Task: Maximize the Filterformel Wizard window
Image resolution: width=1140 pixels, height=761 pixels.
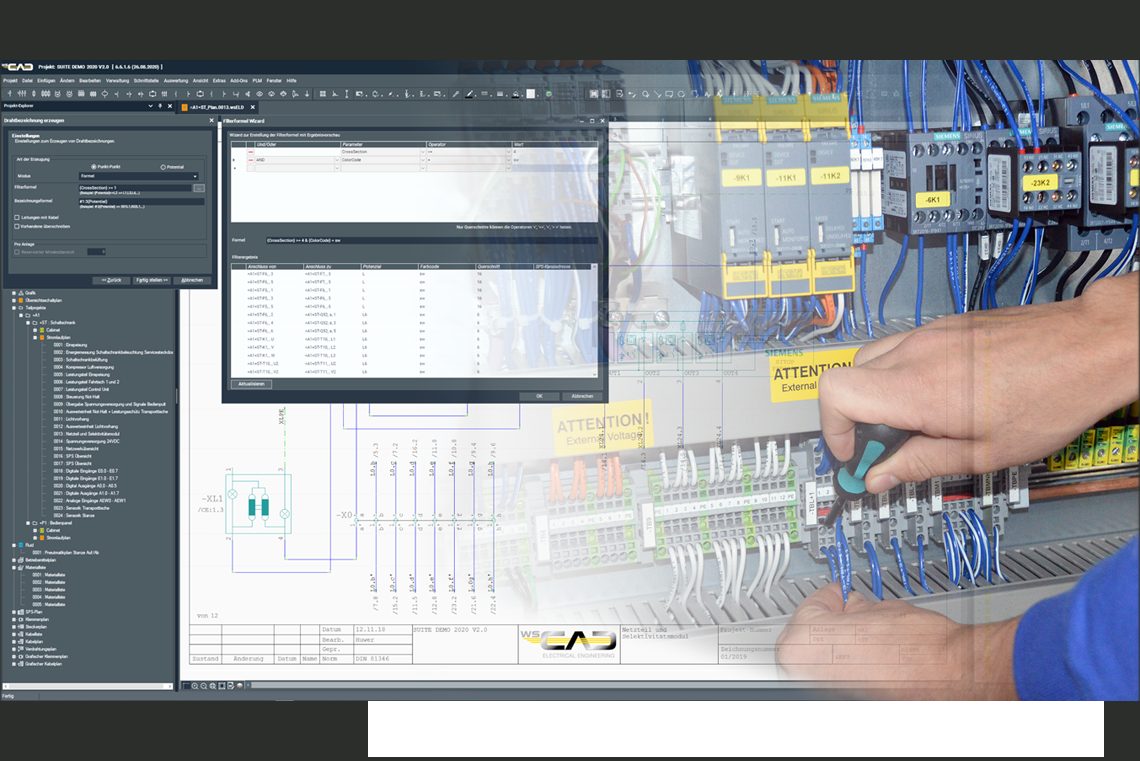Action: coord(592,121)
